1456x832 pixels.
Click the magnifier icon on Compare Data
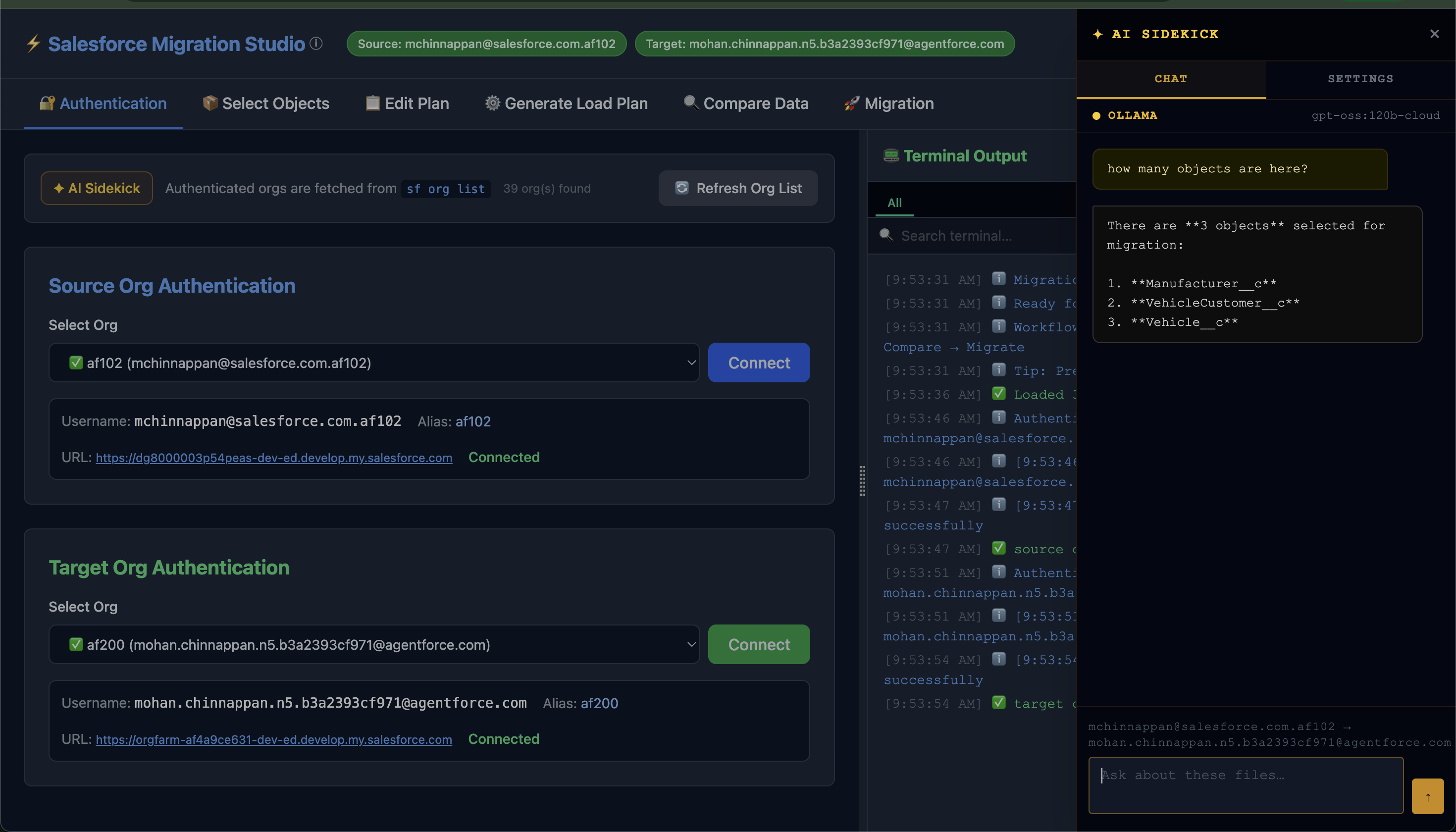(691, 103)
